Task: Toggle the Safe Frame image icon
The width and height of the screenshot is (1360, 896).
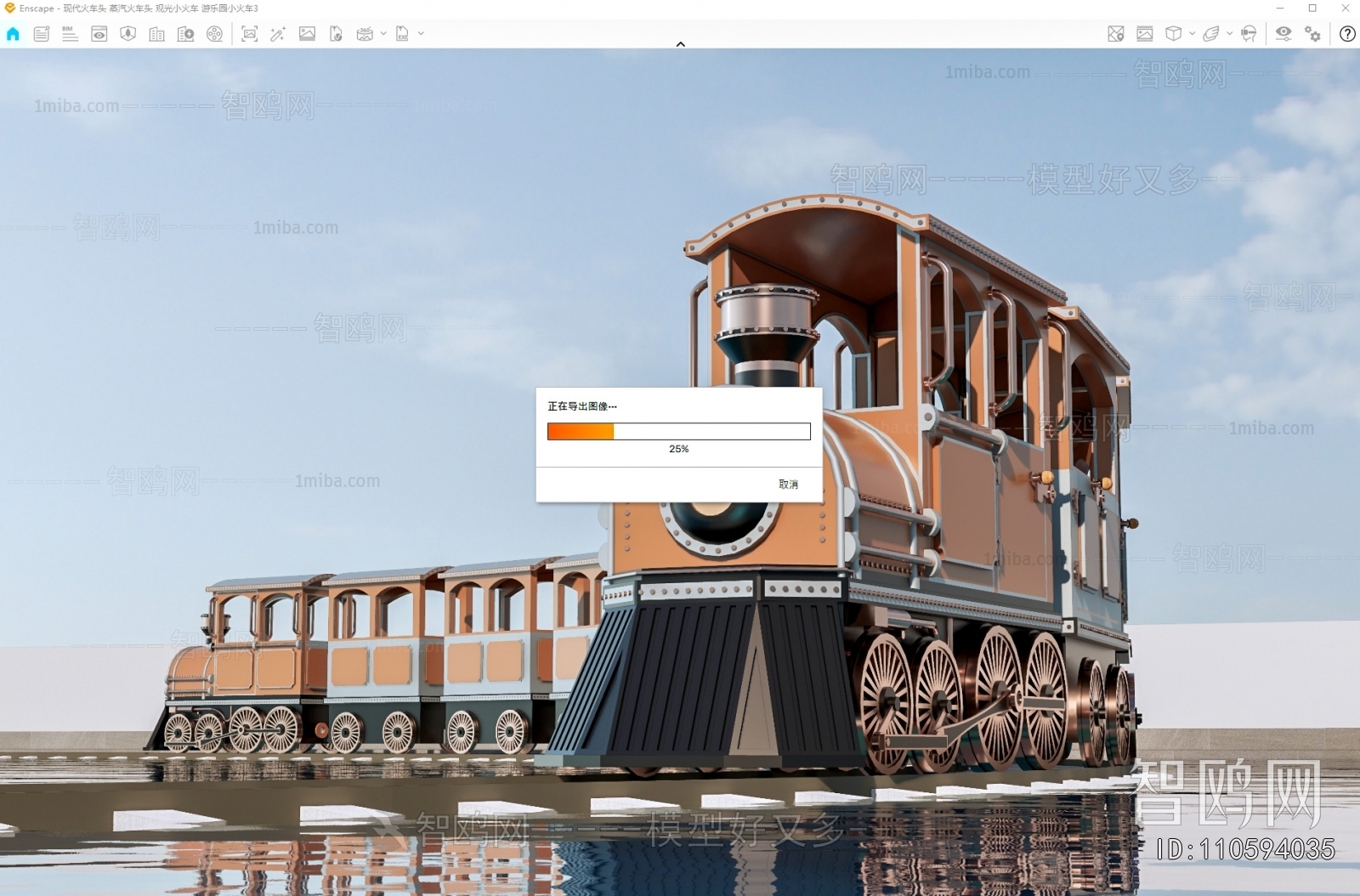Action: click(1145, 34)
